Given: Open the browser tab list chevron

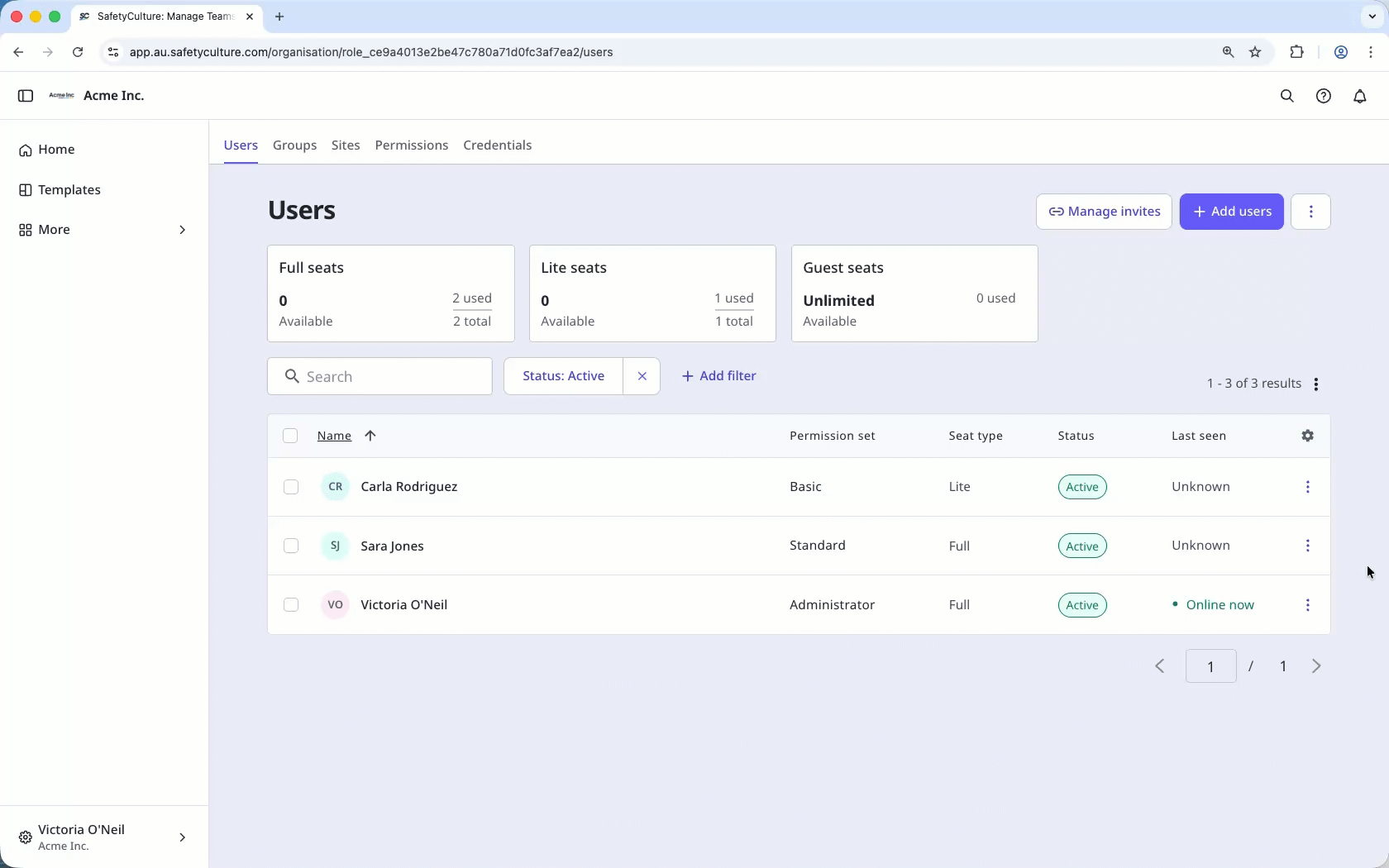Looking at the screenshot, I should click(1372, 17).
